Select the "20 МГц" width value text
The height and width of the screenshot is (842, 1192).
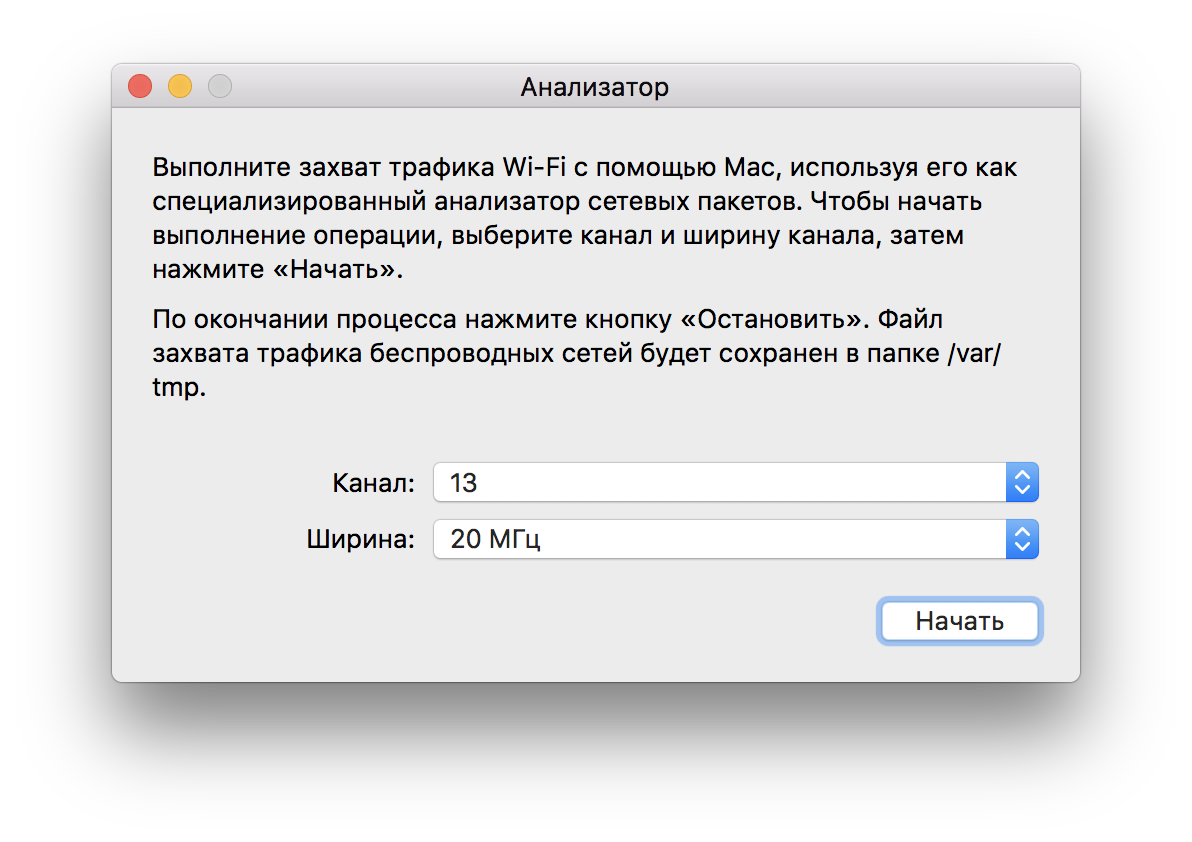pos(496,541)
